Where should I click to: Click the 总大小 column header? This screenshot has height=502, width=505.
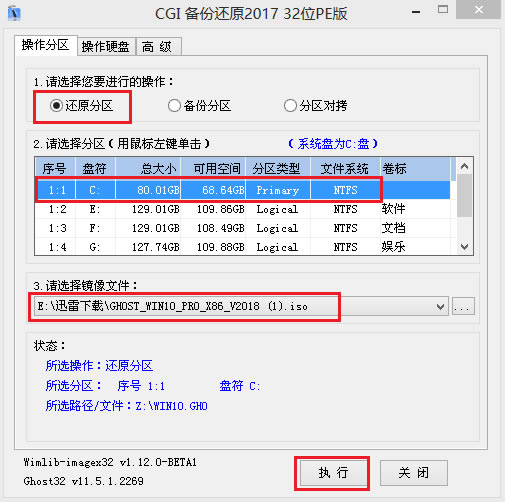(x=148, y=169)
